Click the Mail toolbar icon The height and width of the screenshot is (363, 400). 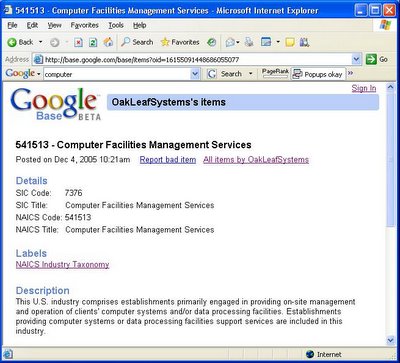pos(231,42)
